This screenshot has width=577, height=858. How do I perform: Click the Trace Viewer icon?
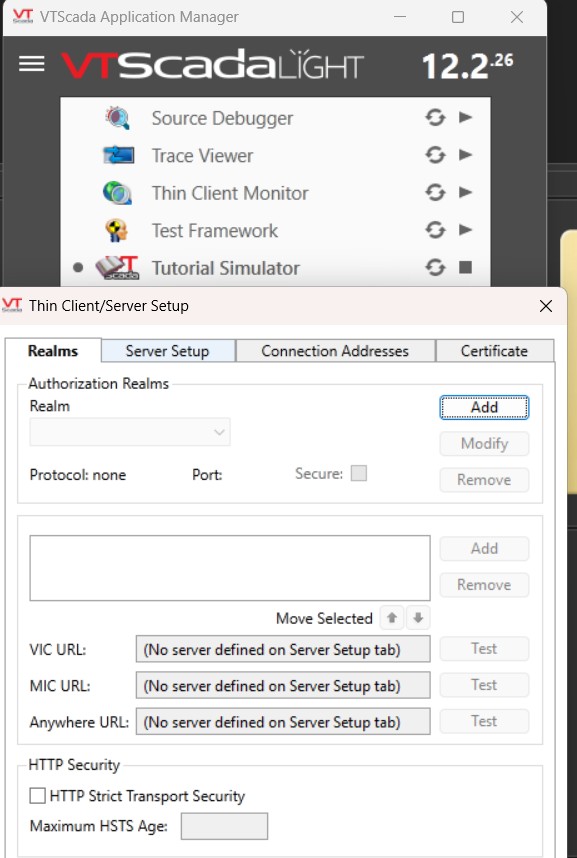[x=118, y=155]
